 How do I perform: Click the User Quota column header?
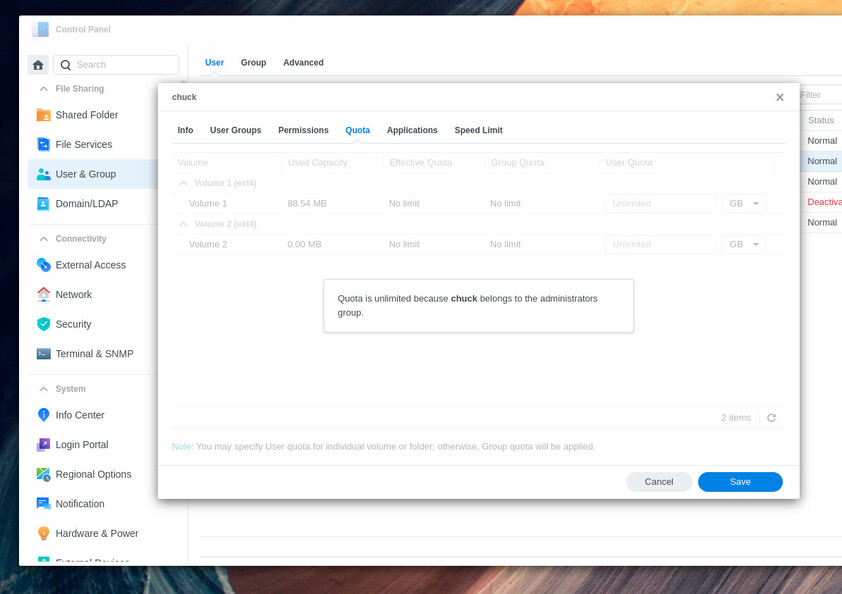click(x=629, y=163)
